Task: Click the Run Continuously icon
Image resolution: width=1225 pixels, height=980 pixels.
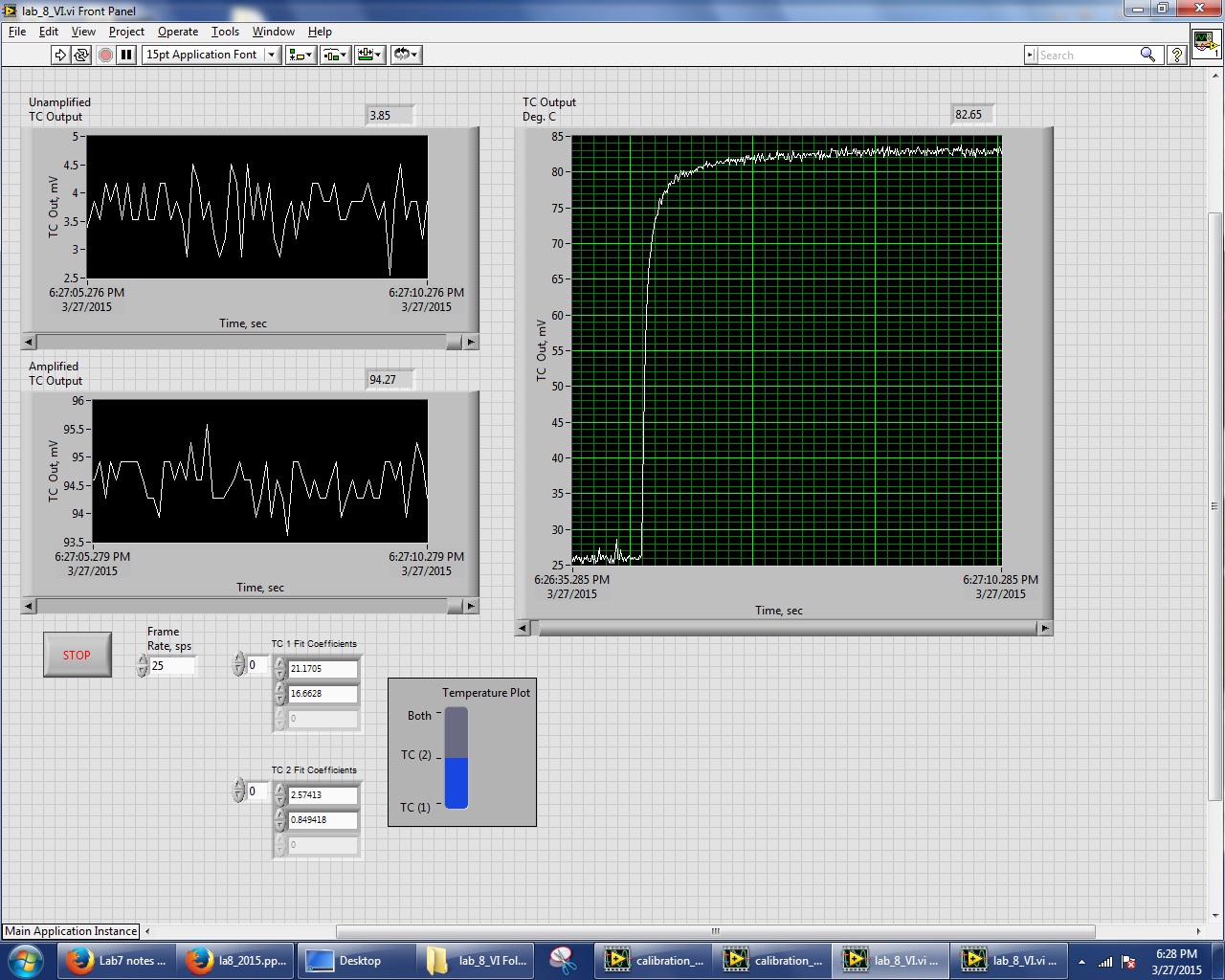Action: (x=81, y=55)
